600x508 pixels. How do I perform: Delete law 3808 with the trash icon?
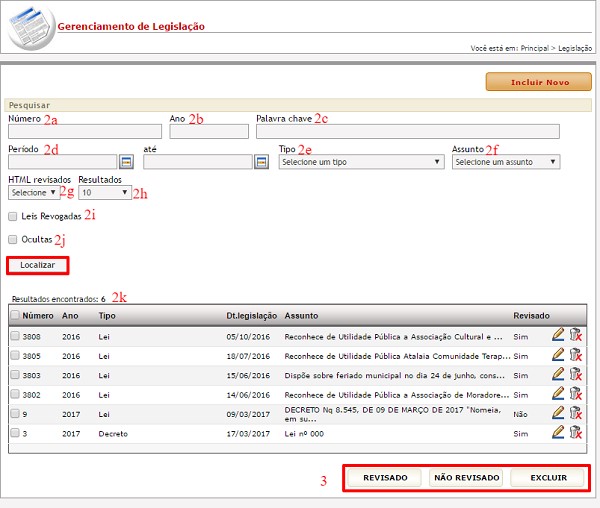click(x=576, y=335)
